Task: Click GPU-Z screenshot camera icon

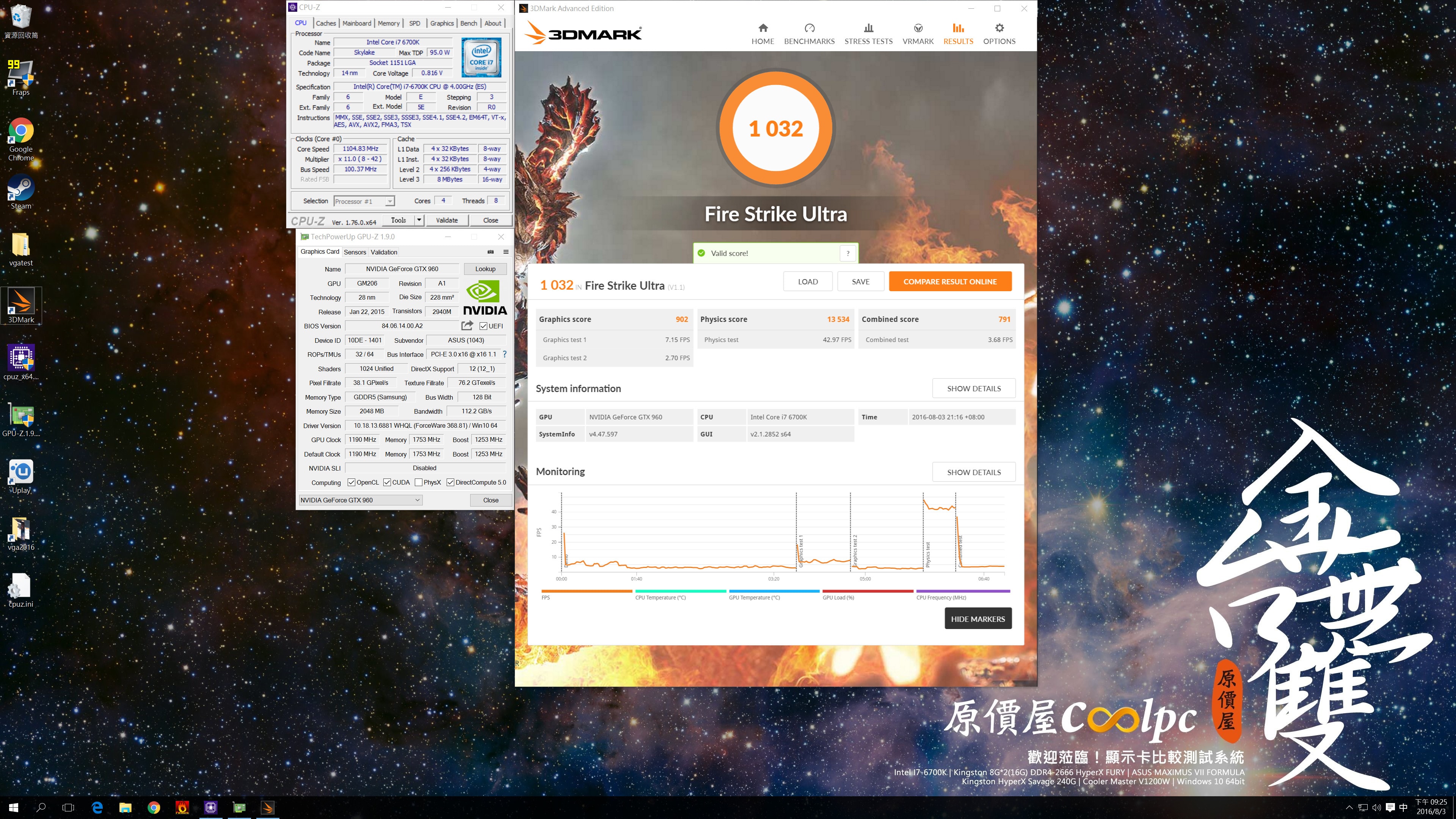Action: pos(490,252)
